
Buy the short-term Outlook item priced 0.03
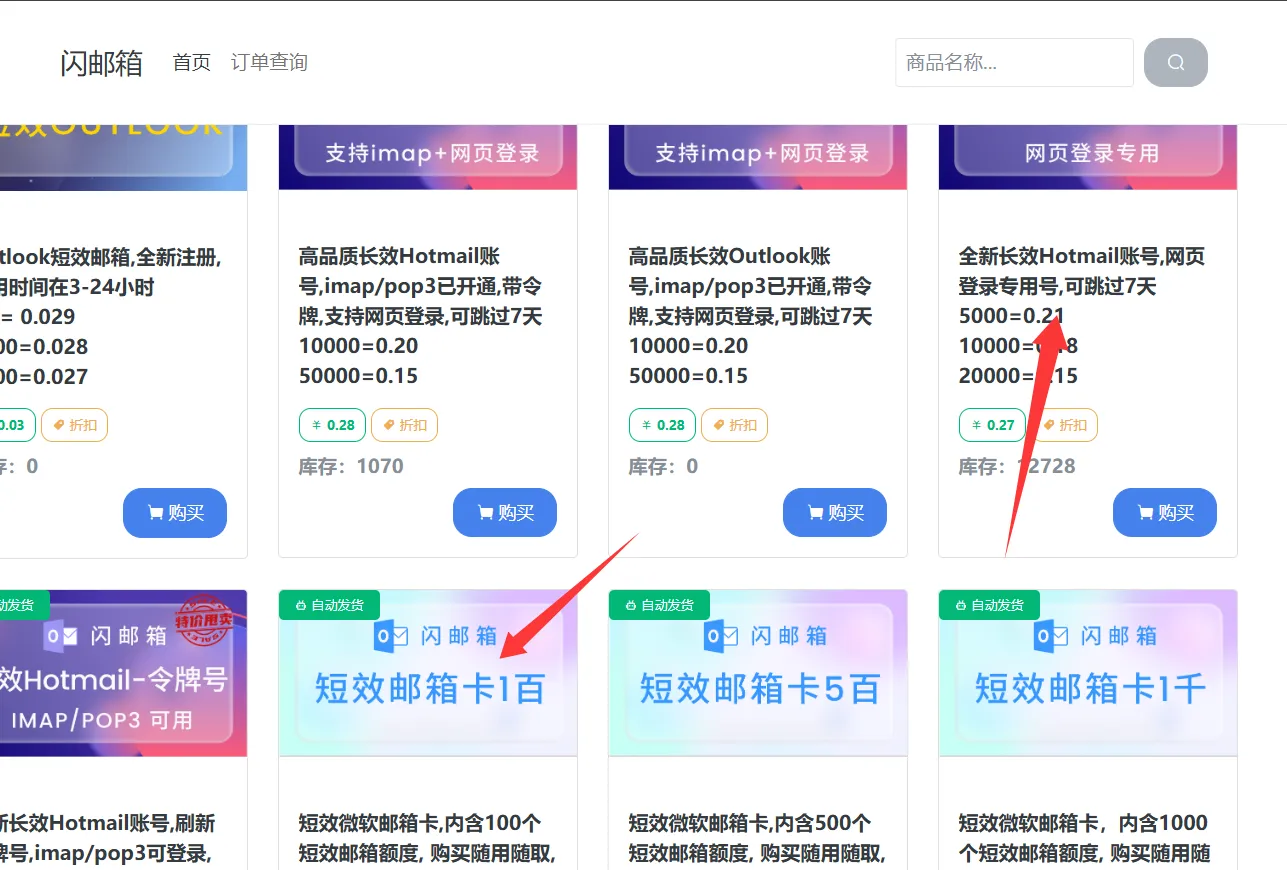coord(175,513)
